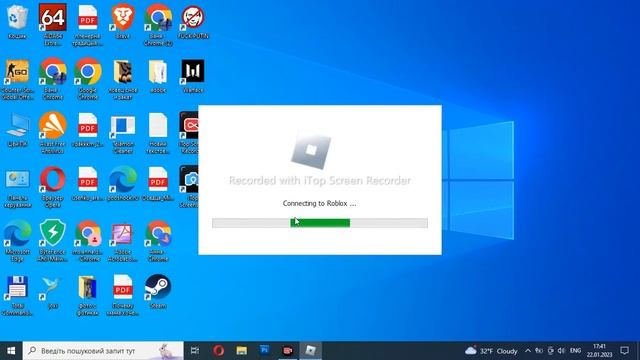Open the Brave browser shortcut

pos(123,21)
